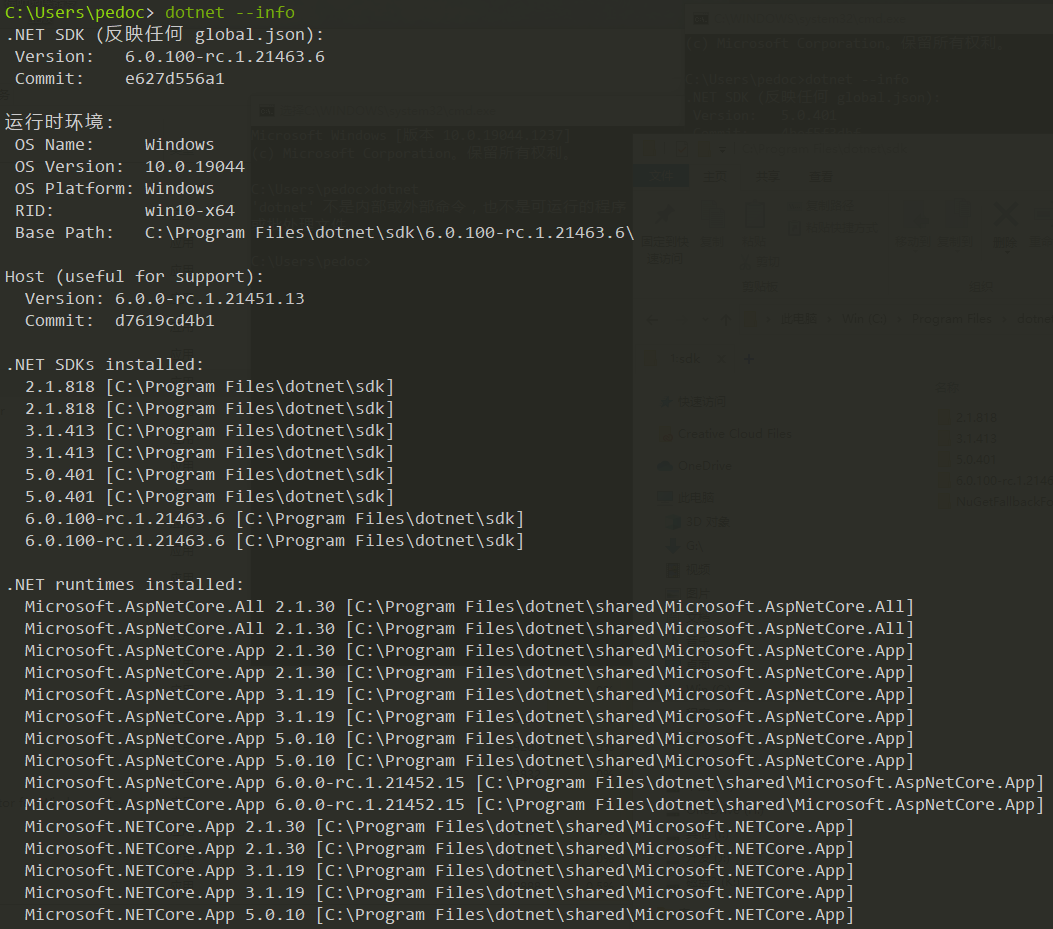Click the 移动到 (Move to) ribbon icon

pos(915,214)
